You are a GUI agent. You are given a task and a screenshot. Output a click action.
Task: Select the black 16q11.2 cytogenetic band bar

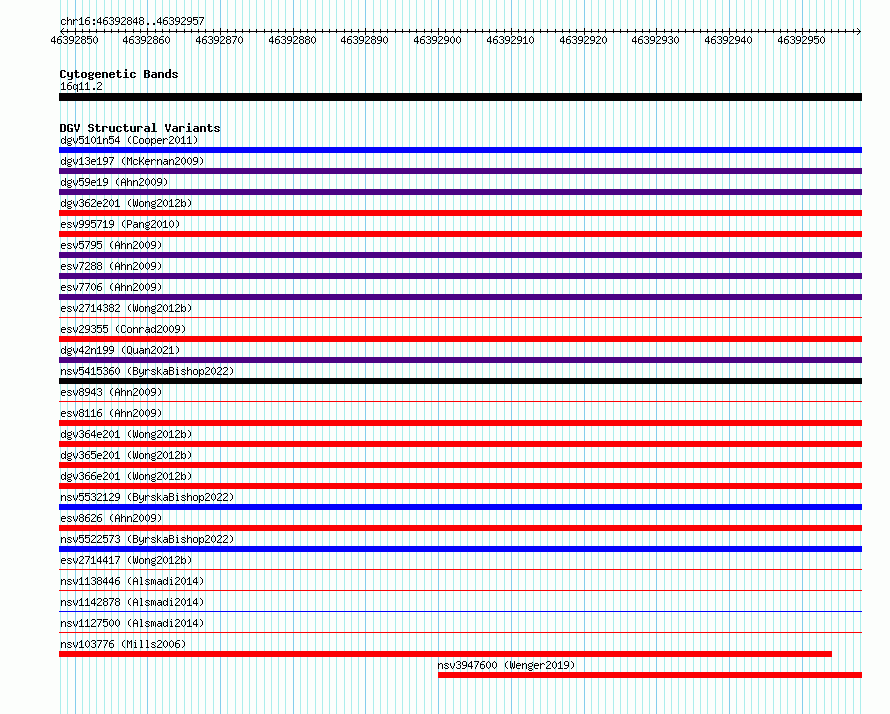pyautogui.click(x=460, y=97)
